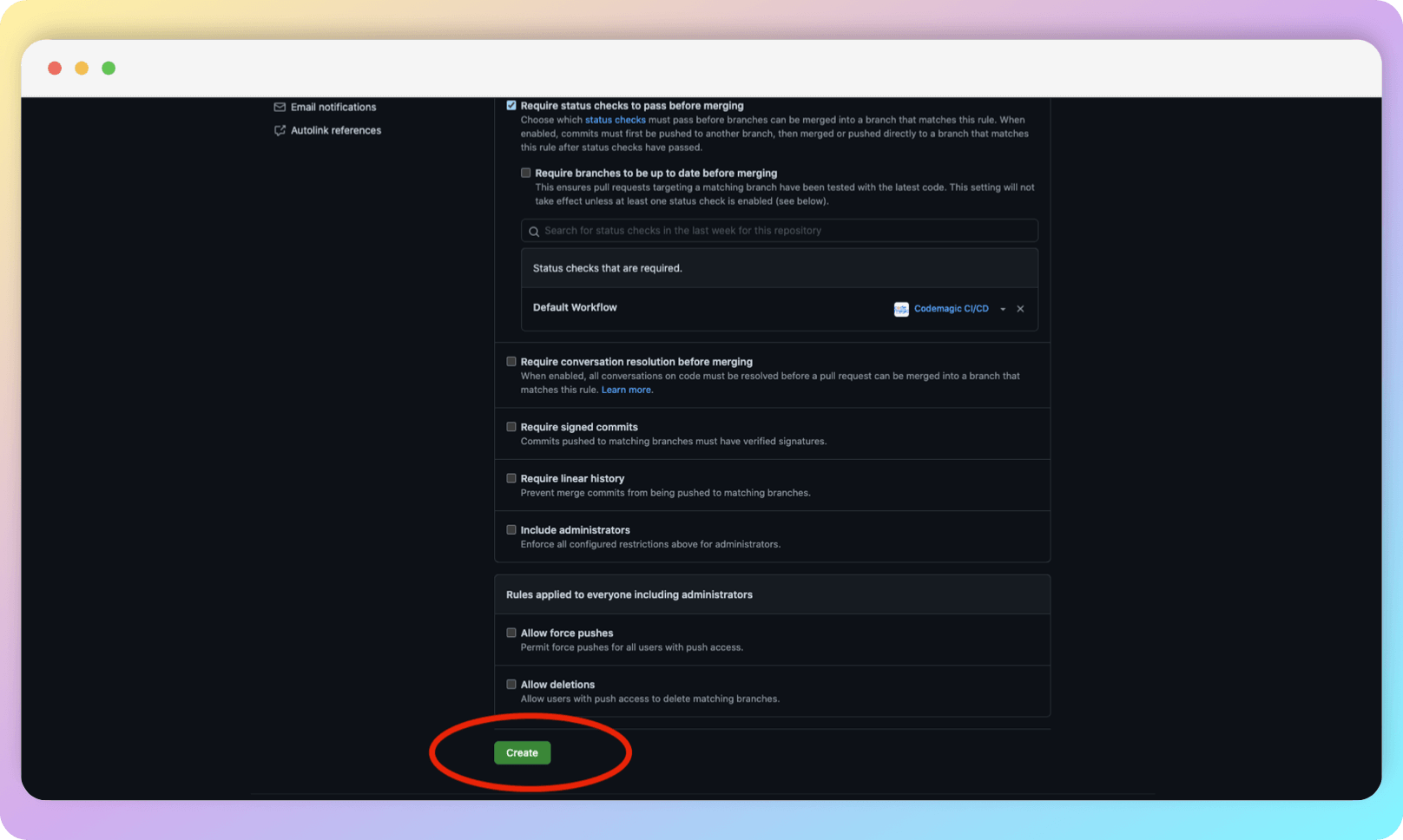Image resolution: width=1403 pixels, height=840 pixels.
Task: Click the Email notifications envelope icon
Action: [280, 107]
